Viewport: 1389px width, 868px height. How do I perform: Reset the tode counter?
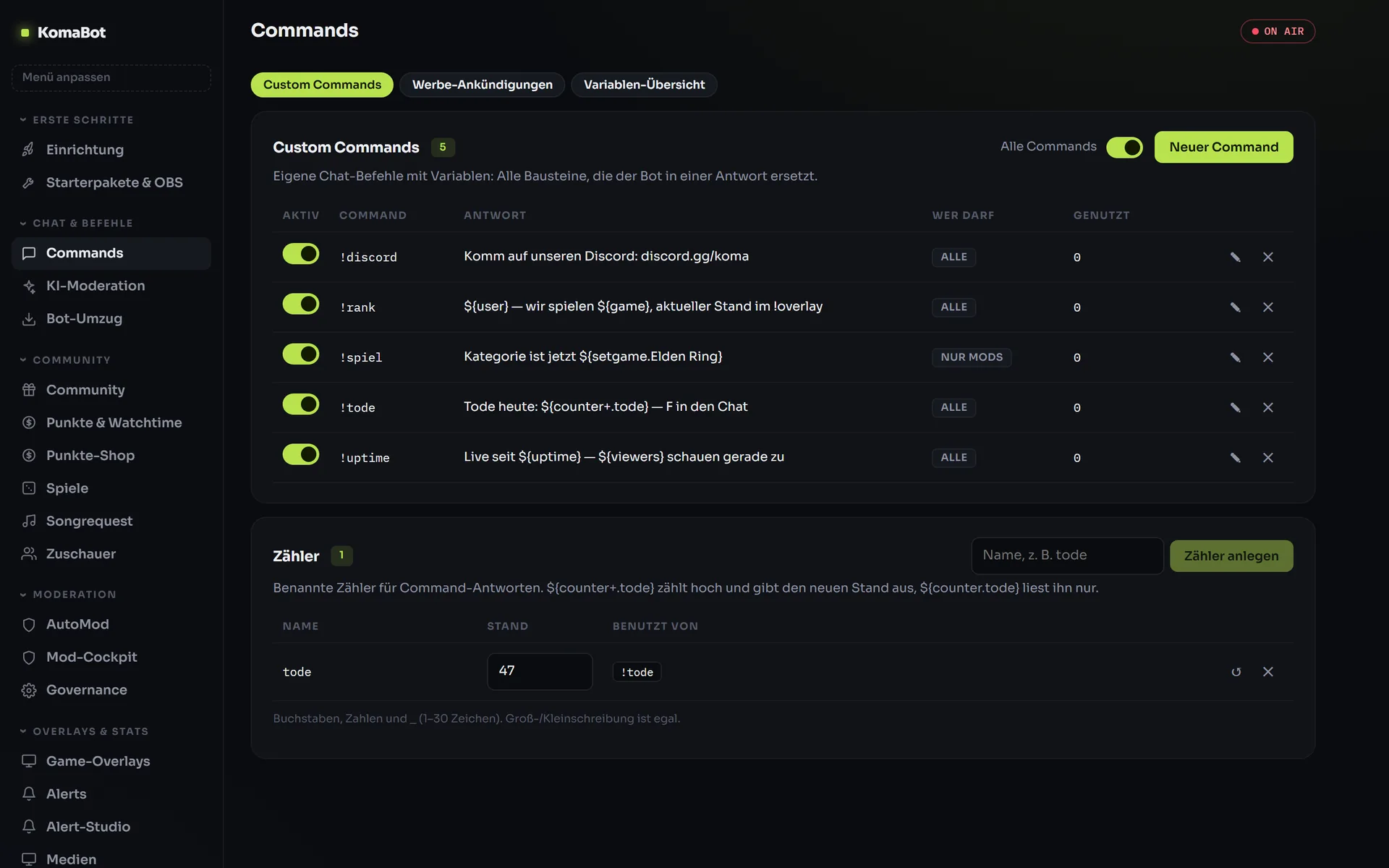point(1236,672)
